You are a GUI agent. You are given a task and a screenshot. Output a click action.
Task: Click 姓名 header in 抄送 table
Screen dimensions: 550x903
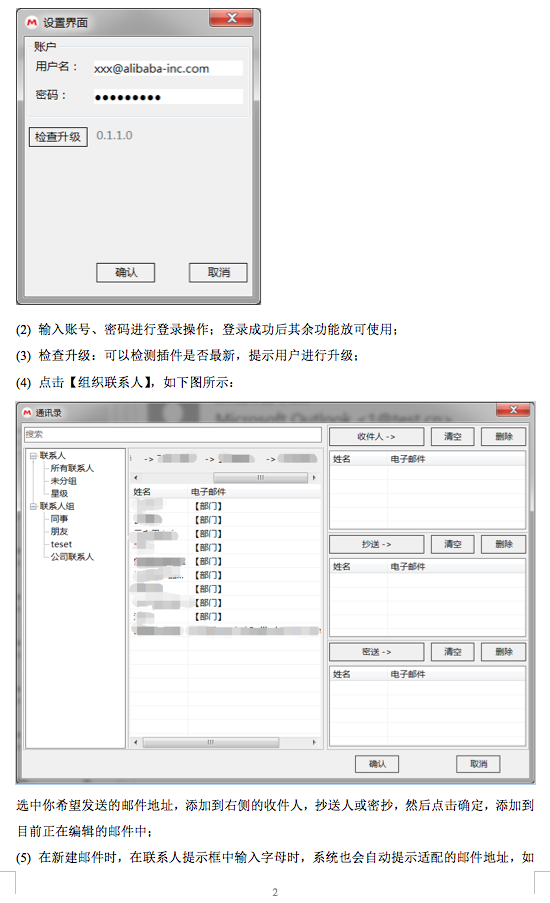click(x=342, y=567)
